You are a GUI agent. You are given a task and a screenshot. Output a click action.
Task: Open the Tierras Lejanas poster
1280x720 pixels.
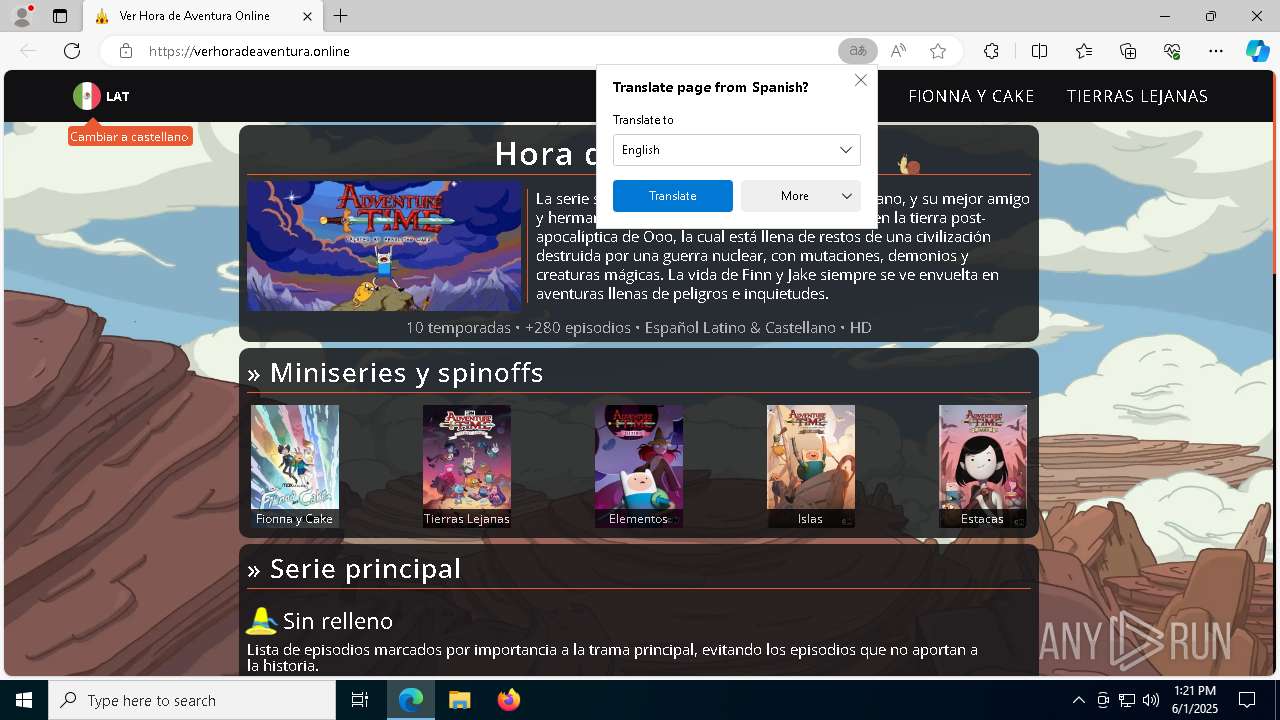(x=467, y=466)
